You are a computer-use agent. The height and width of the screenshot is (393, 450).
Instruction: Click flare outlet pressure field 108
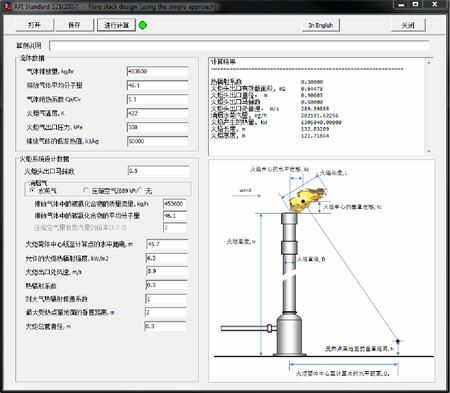pos(157,127)
